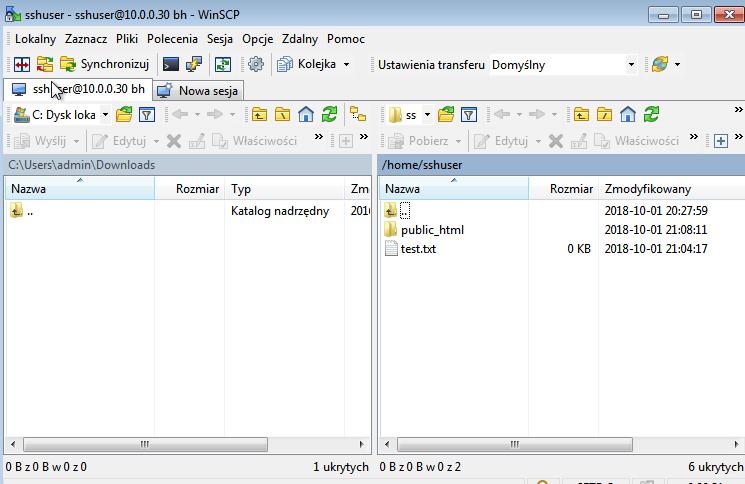Screen dimensions: 745x484
Task: Click the local panel filter icon
Action: click(147, 114)
